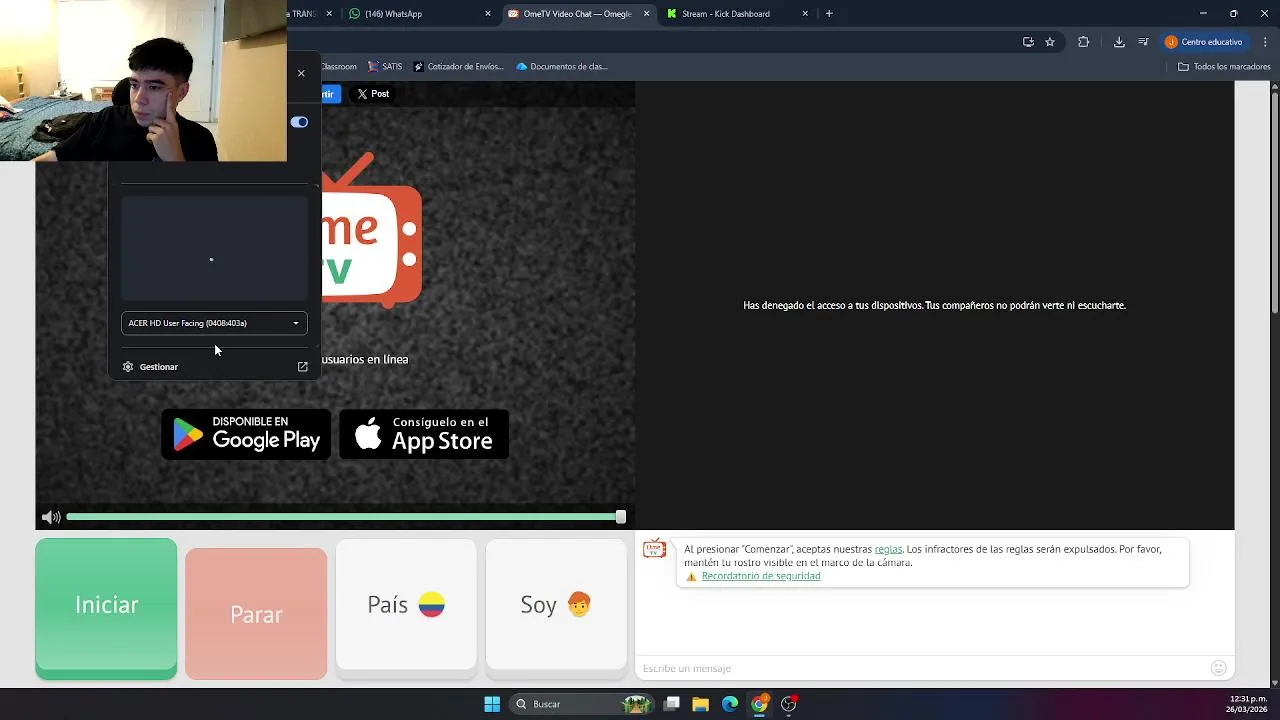Open Task View on the taskbar
Image resolution: width=1280 pixels, height=720 pixels.
coord(672,704)
